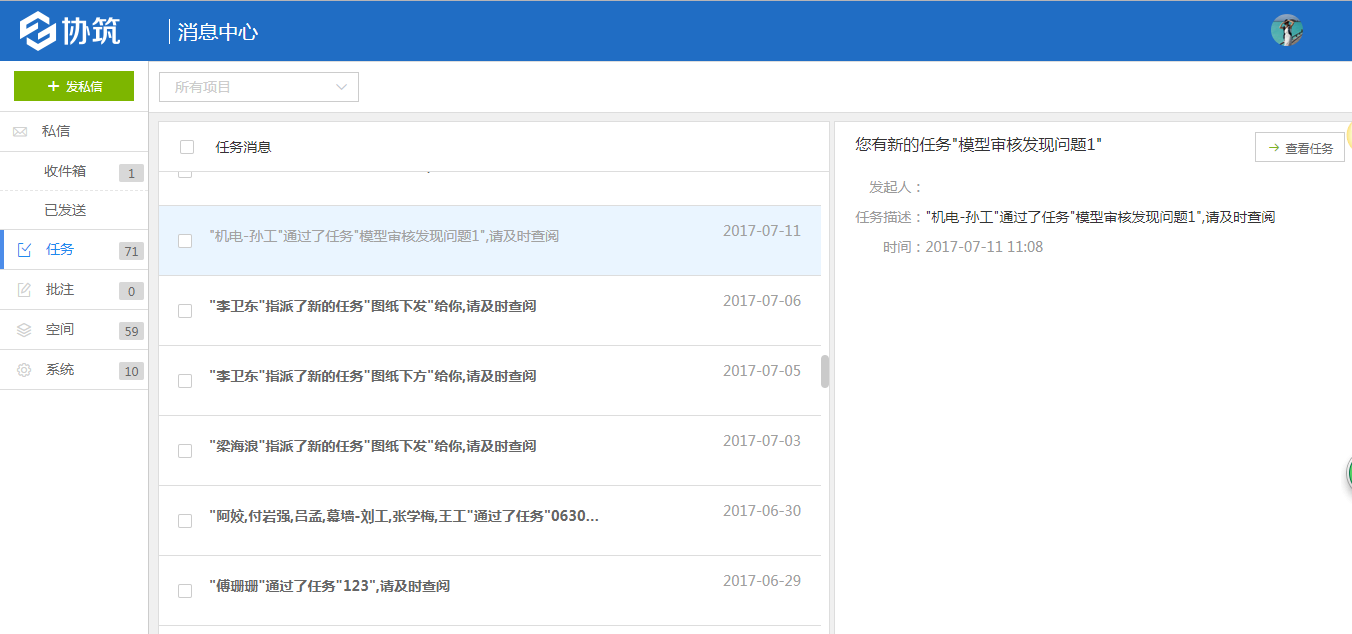1352x634 pixels.
Task: Click the 协筑 logo icon
Action: [38, 29]
